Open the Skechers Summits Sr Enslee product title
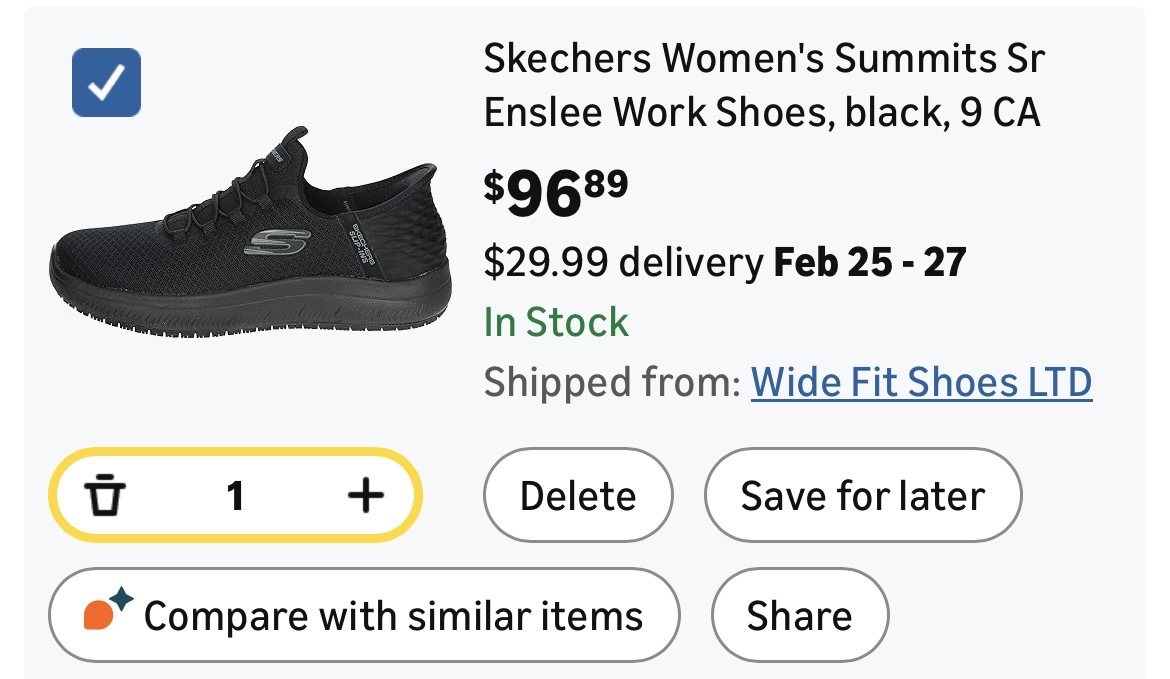 pos(763,86)
